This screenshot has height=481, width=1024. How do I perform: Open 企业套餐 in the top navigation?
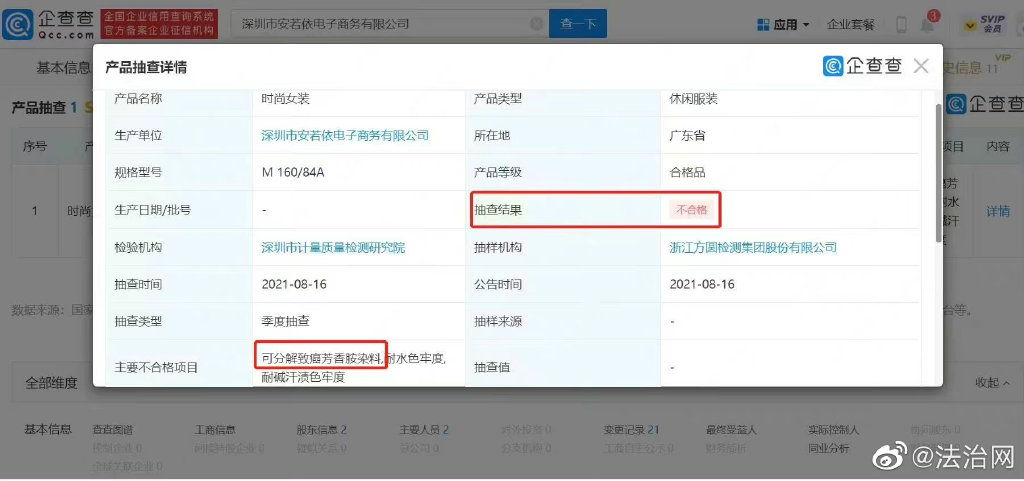tap(850, 24)
